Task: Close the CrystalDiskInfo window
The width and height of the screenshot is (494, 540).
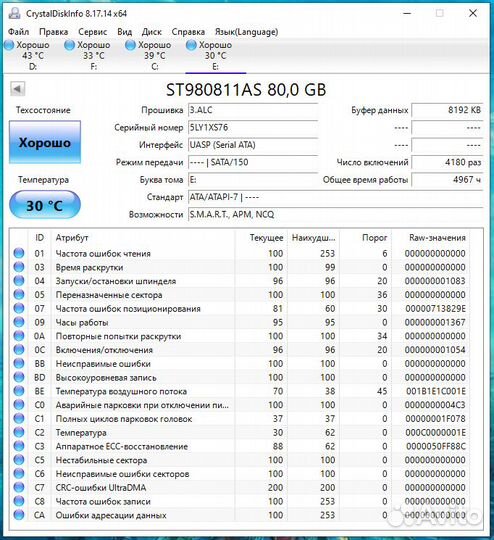Action: (x=473, y=13)
